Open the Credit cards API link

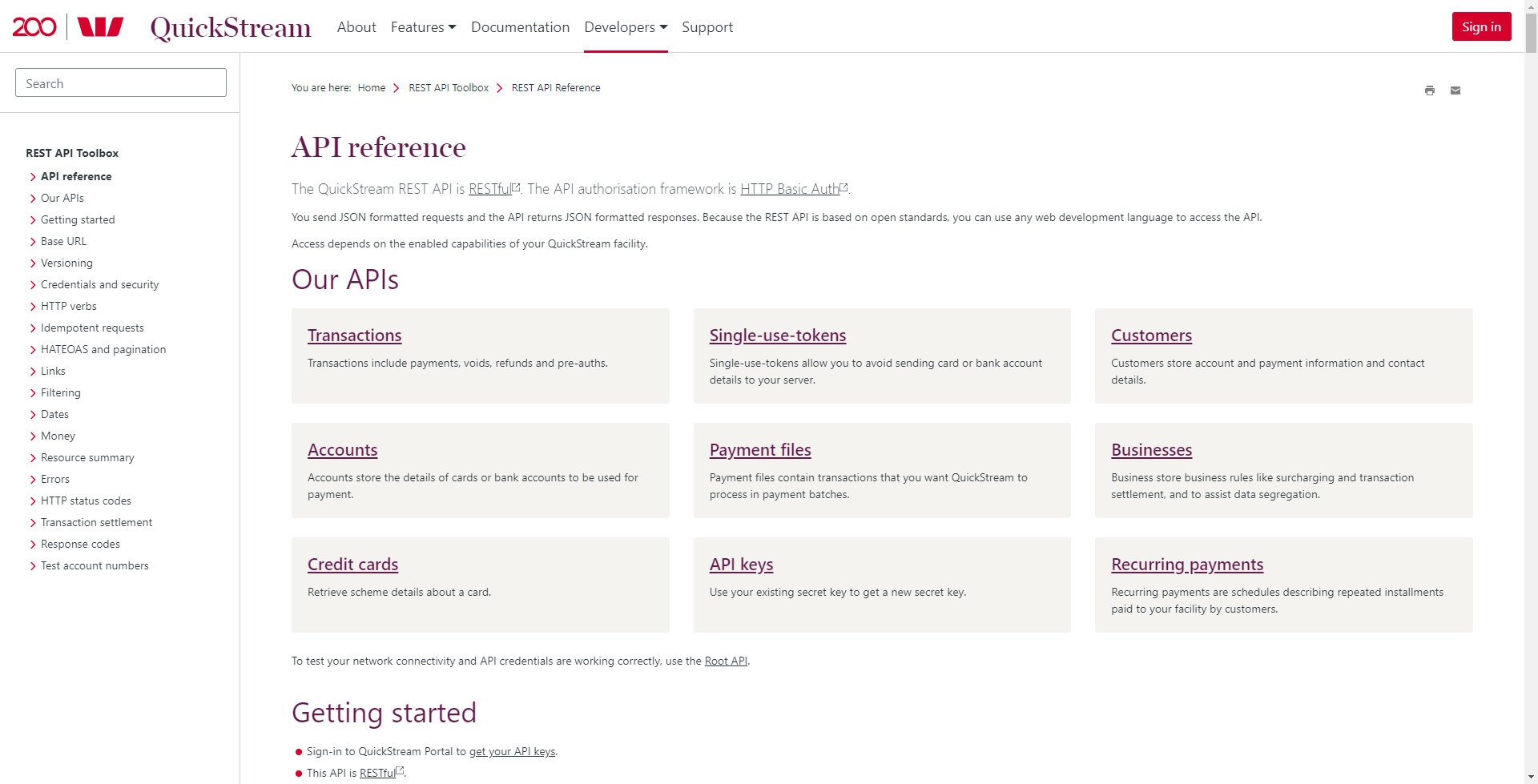(x=353, y=565)
